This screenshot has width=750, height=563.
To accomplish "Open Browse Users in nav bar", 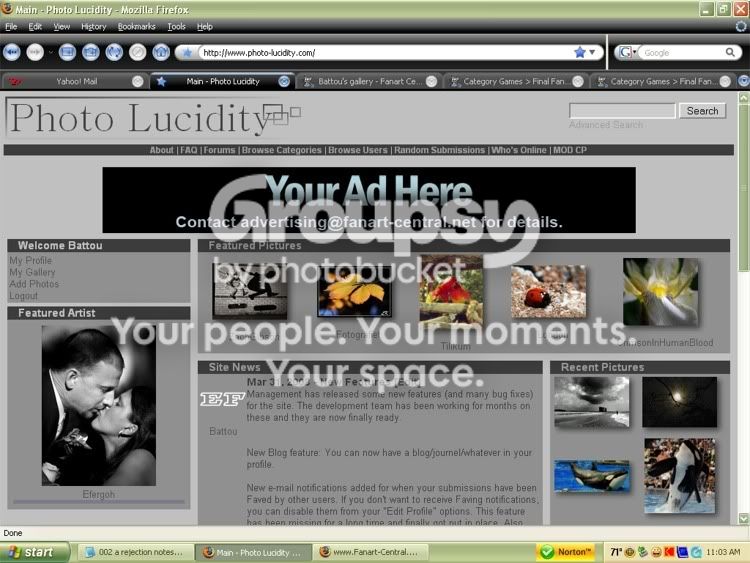I will (x=358, y=150).
